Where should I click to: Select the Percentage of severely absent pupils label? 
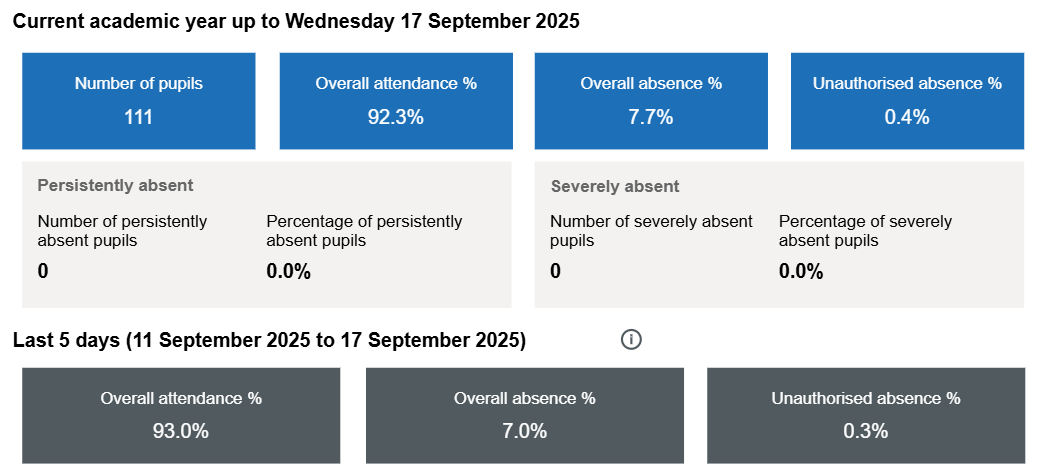click(865, 230)
